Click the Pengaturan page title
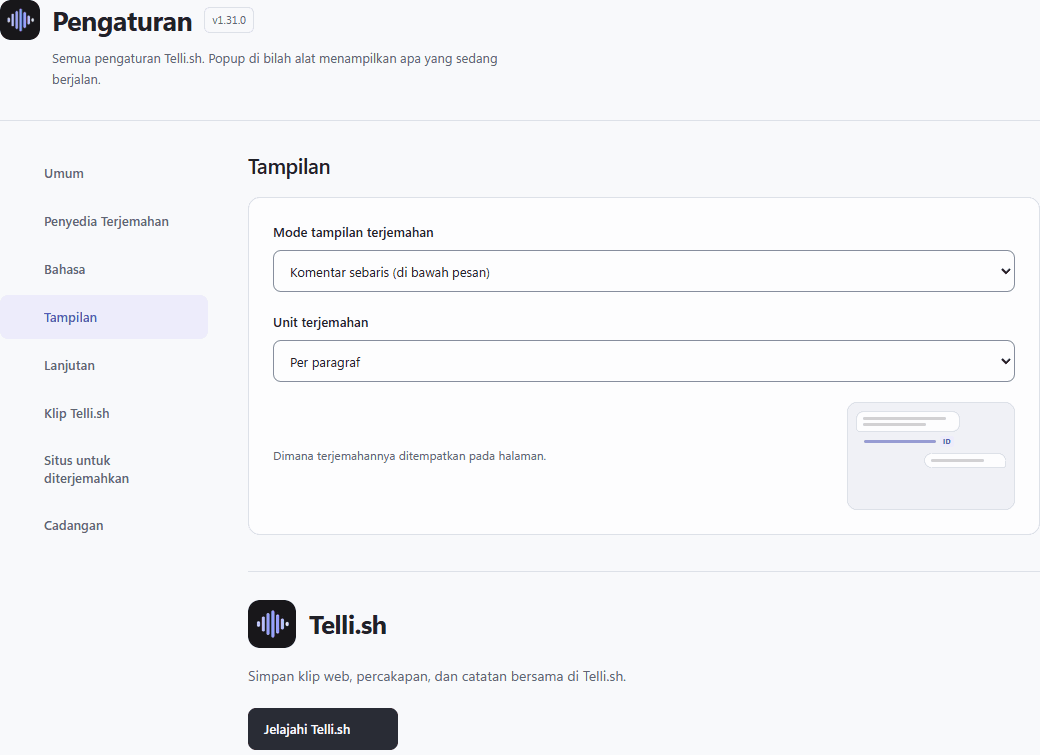Viewport: 1040px width, 755px height. coord(122,22)
